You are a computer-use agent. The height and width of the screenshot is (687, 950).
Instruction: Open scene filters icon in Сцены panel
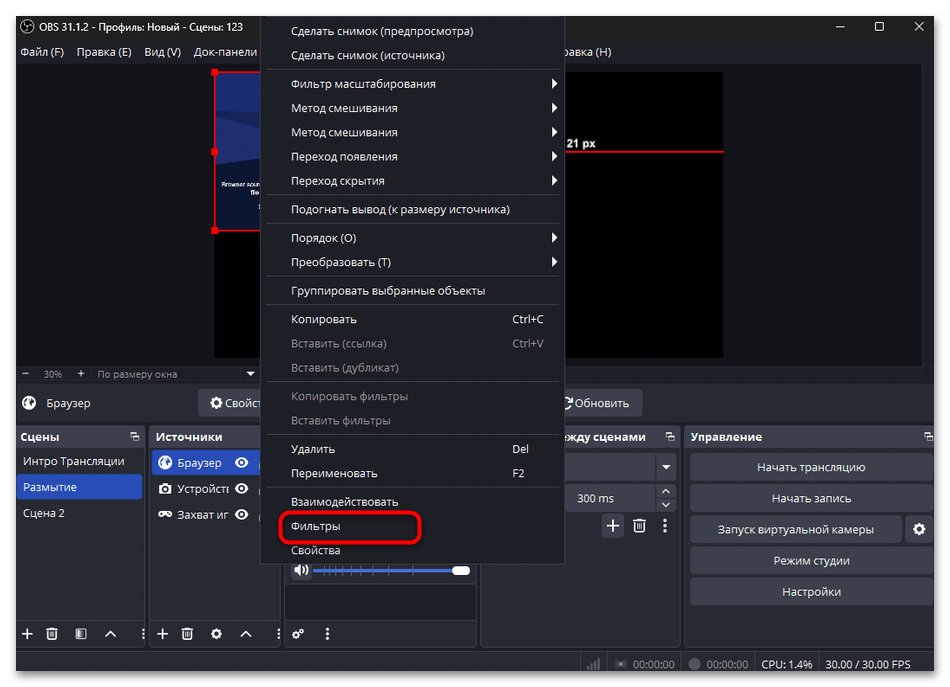click(x=81, y=634)
